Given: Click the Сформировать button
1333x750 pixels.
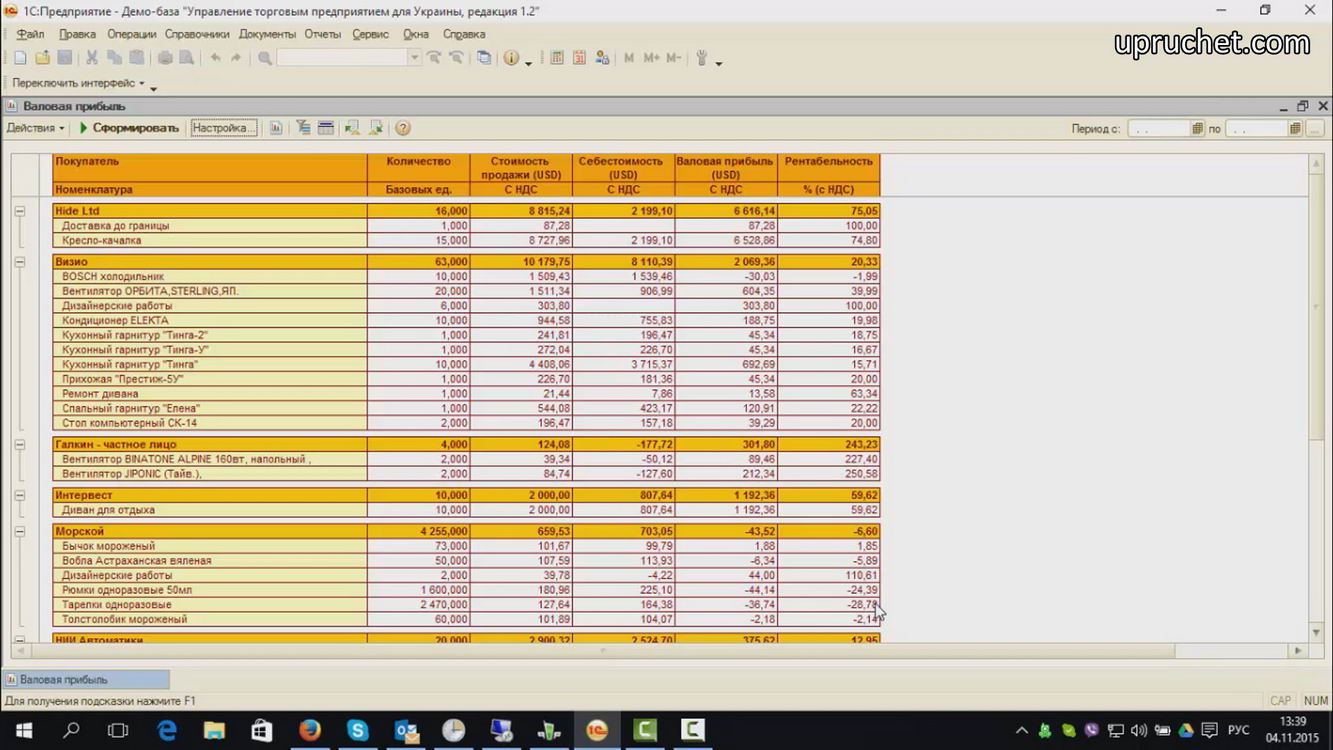Looking at the screenshot, I should click(x=128, y=128).
